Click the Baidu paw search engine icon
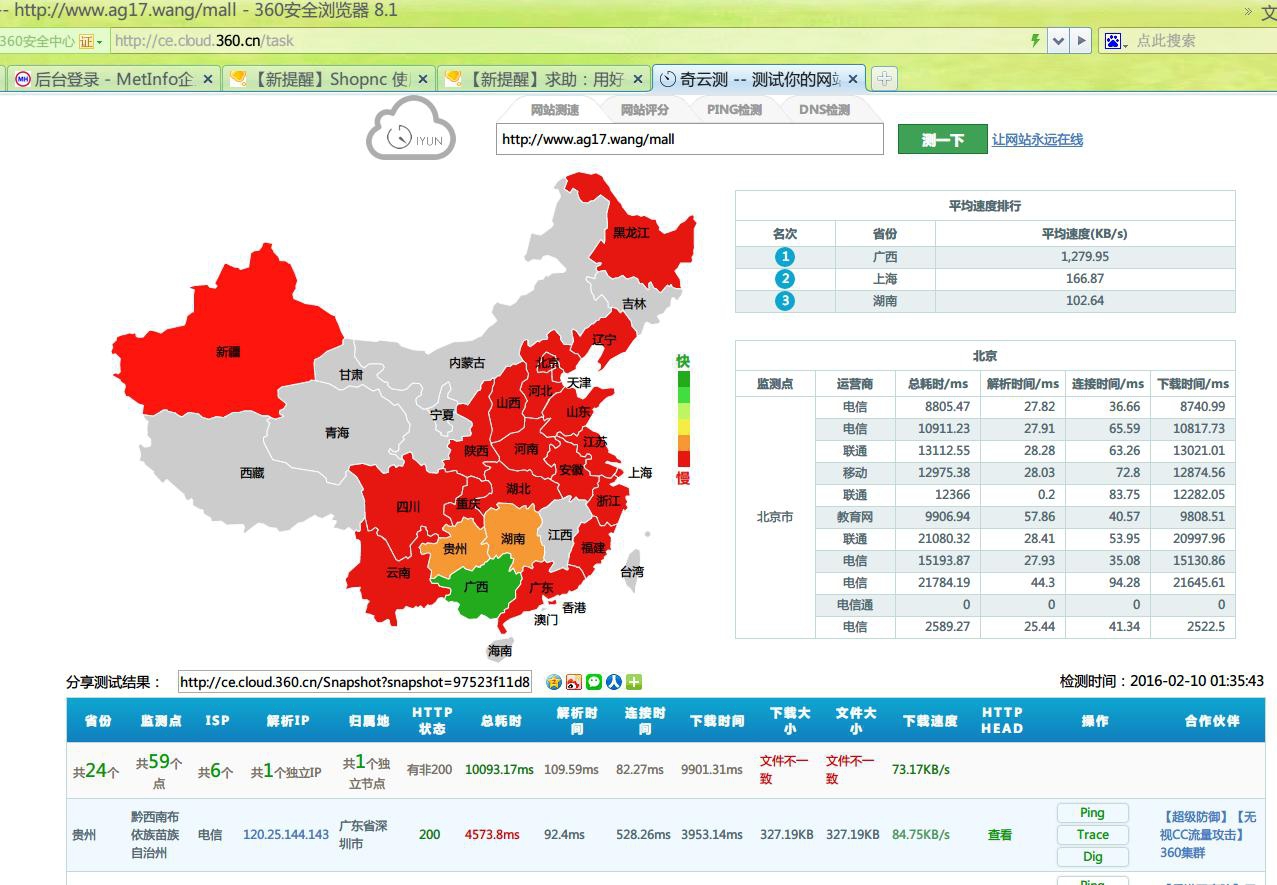Image resolution: width=1277 pixels, height=885 pixels. (1112, 41)
